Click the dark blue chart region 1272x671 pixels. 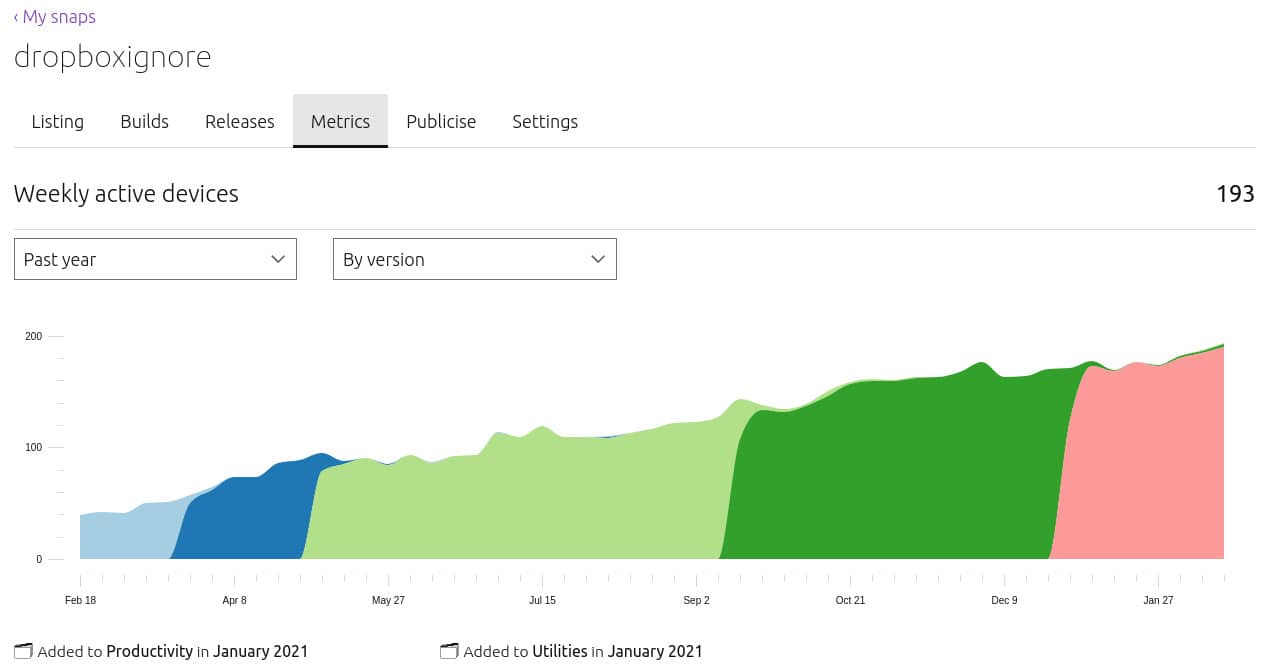pos(250,520)
